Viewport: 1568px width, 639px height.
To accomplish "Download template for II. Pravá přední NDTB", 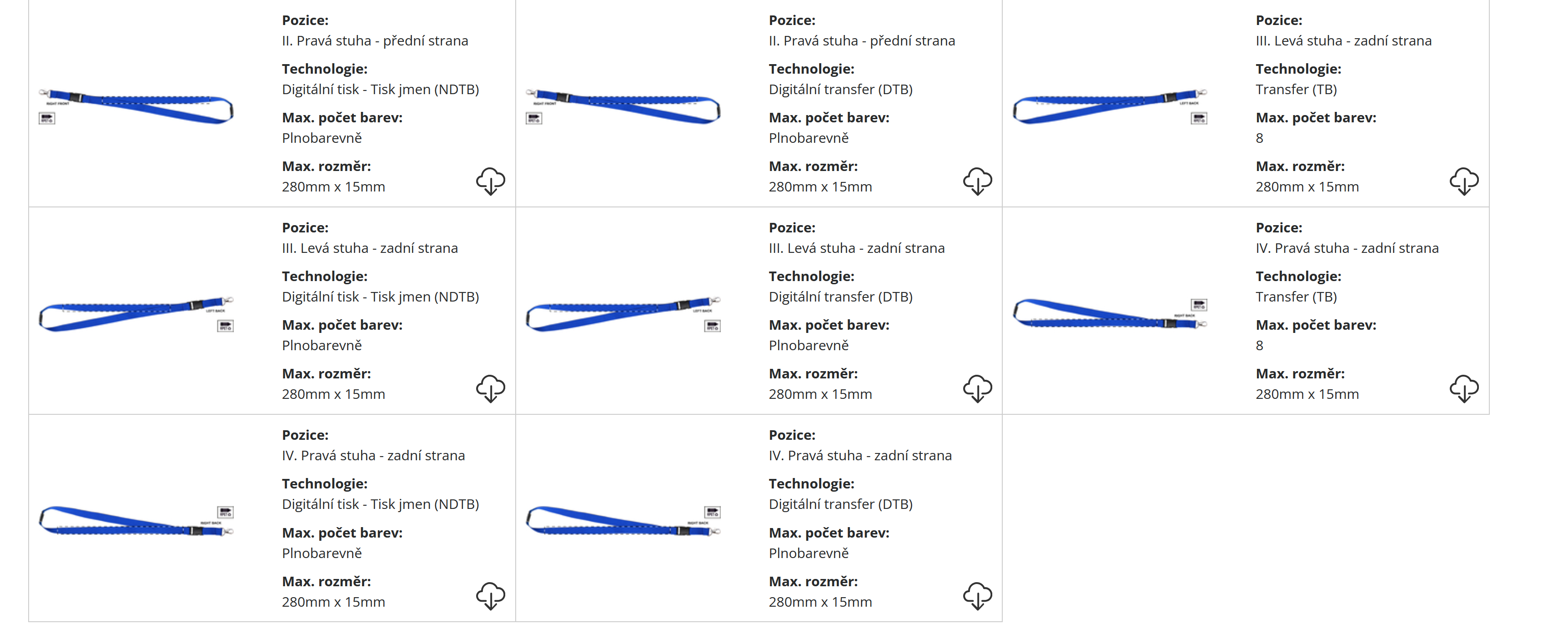I will click(490, 181).
